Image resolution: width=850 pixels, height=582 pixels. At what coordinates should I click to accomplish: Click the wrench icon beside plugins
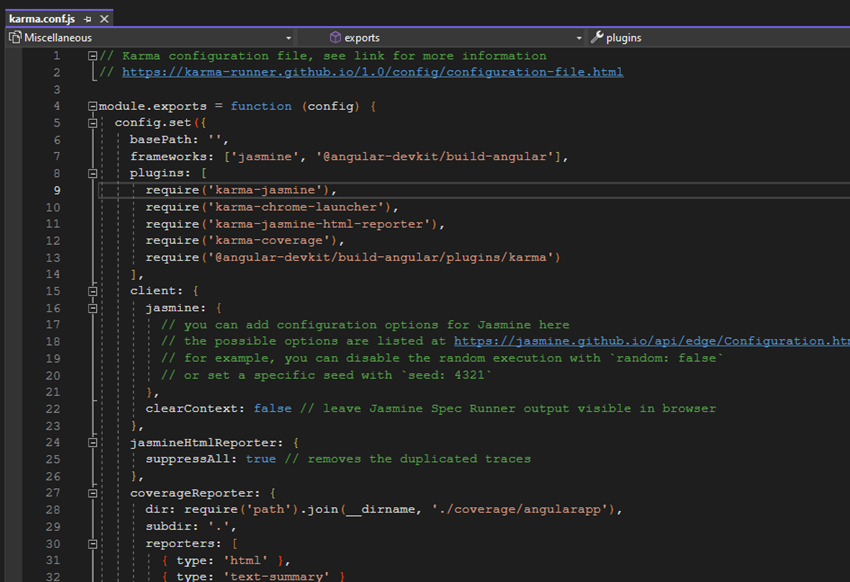coord(597,37)
